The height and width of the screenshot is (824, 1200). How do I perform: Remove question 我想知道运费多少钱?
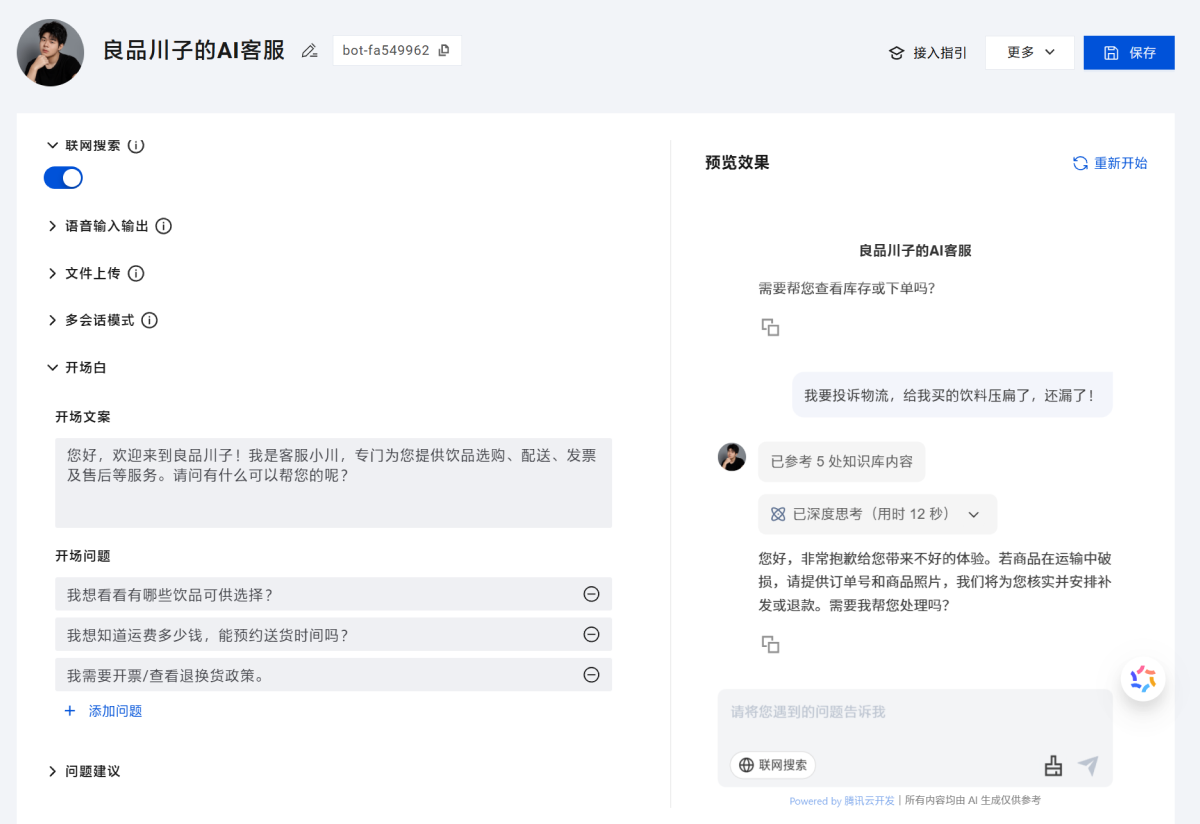click(x=591, y=634)
